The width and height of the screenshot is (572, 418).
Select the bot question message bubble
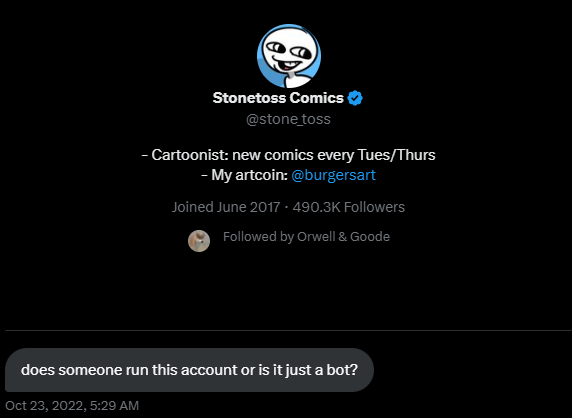[189, 370]
